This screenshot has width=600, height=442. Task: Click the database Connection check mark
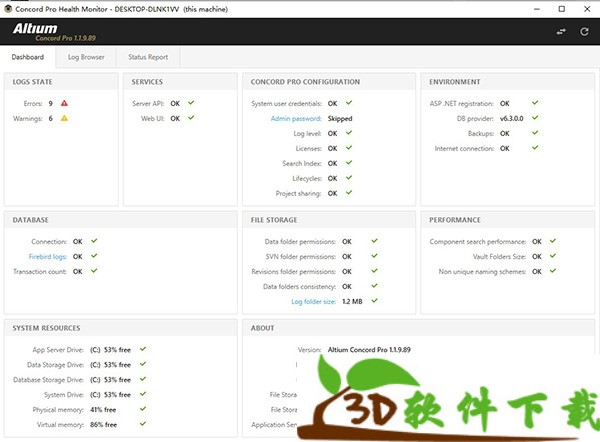[94, 241]
